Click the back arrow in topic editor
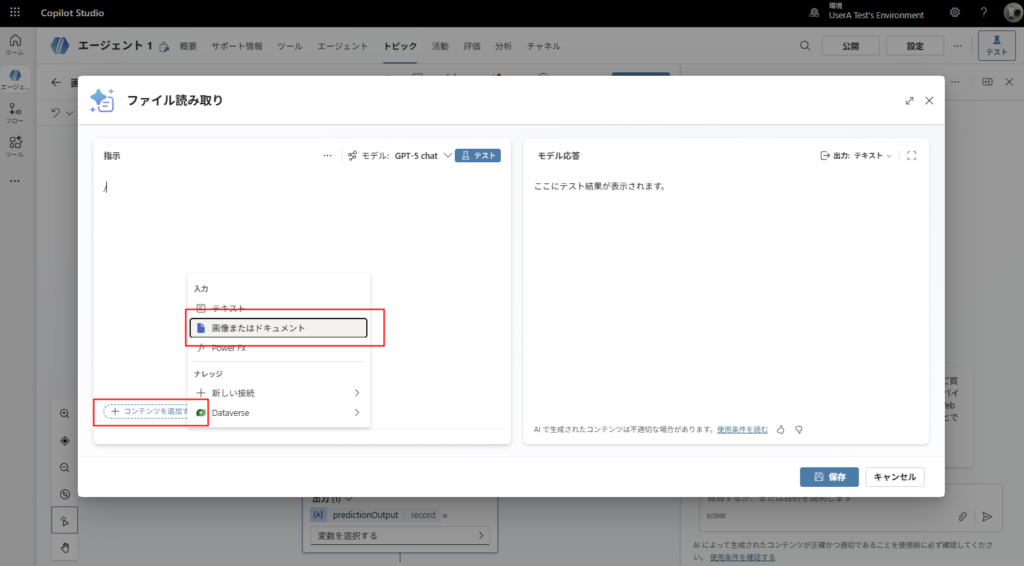 tap(56, 82)
